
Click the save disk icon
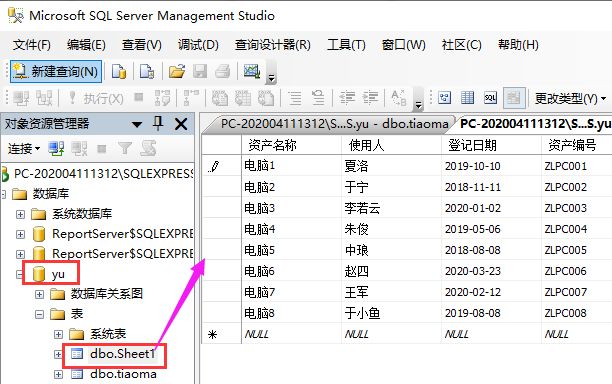tap(200, 71)
